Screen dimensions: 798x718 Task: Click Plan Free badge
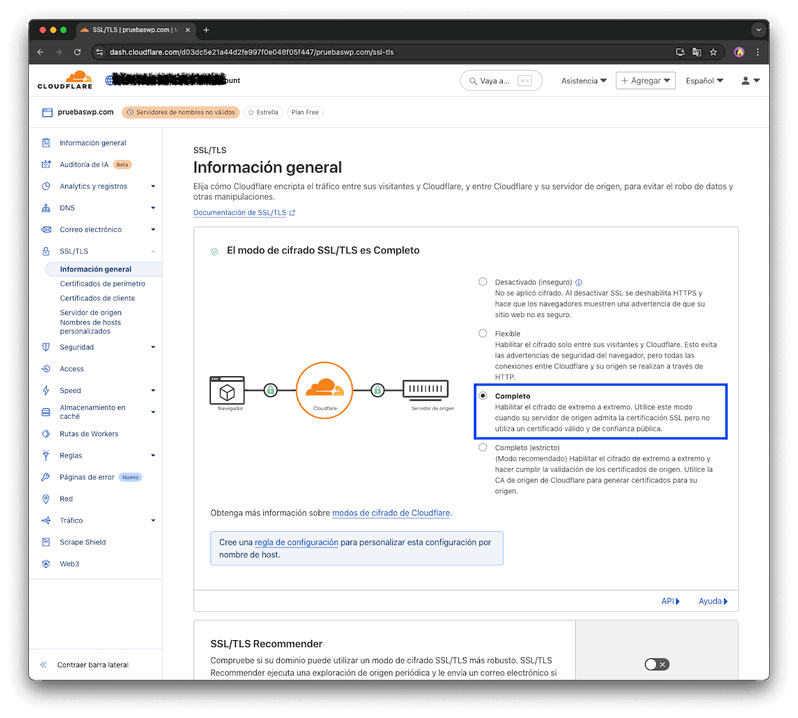(305, 112)
